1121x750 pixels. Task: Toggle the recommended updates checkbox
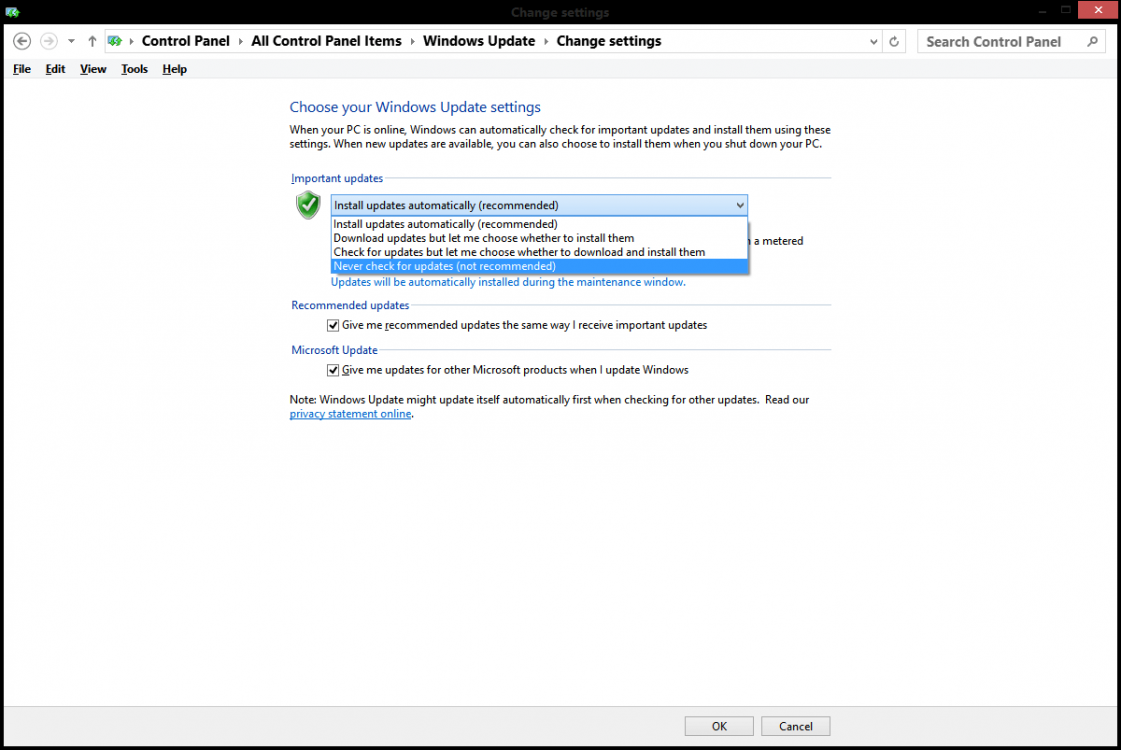333,325
